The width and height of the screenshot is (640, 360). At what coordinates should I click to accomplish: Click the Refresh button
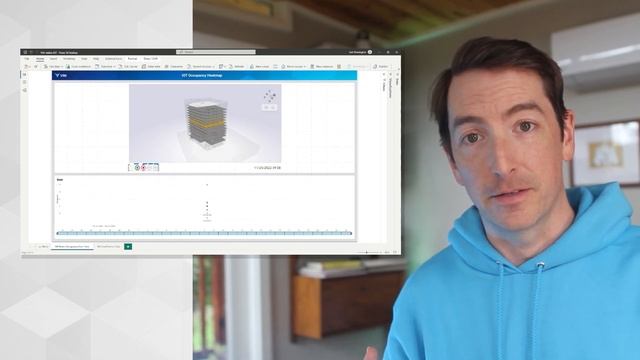(x=237, y=66)
